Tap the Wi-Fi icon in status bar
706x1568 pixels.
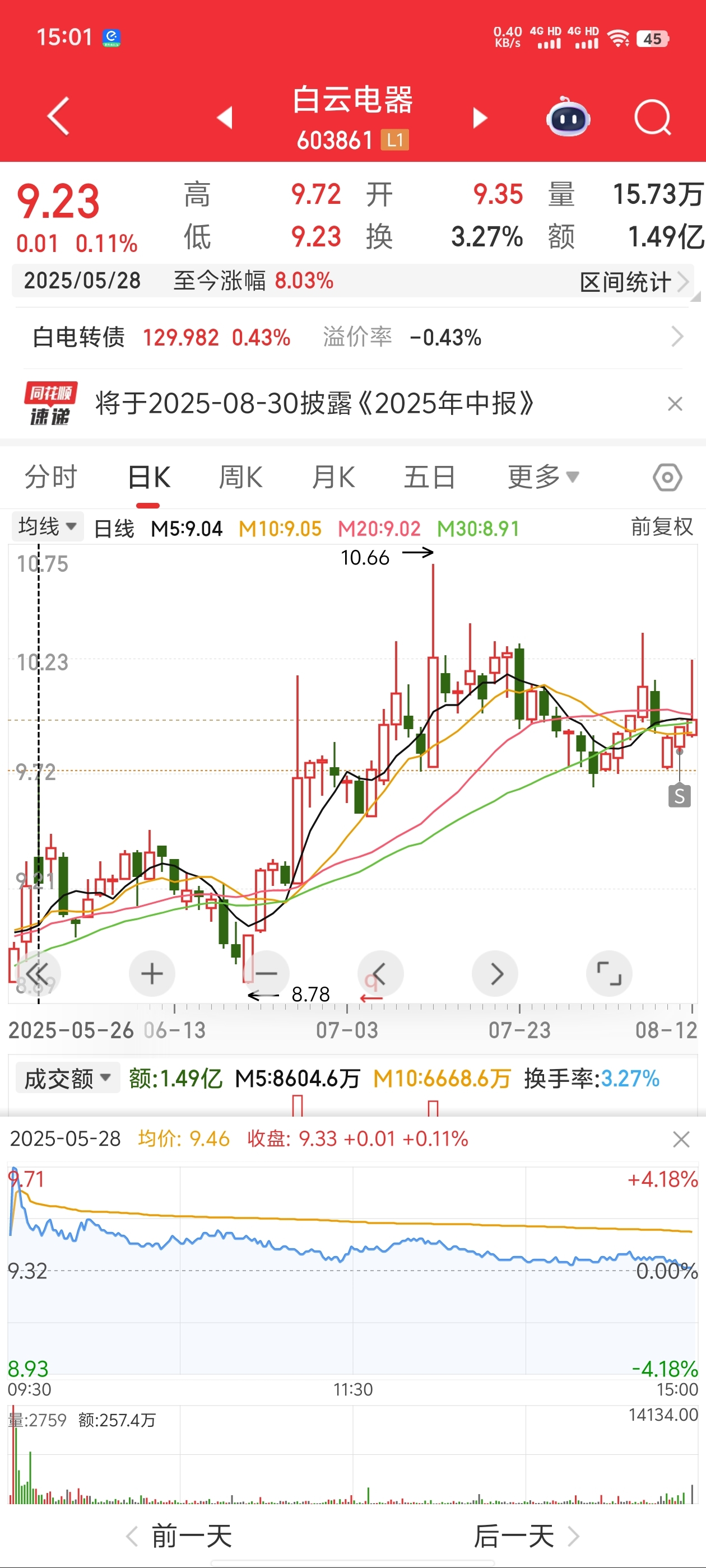[619, 38]
